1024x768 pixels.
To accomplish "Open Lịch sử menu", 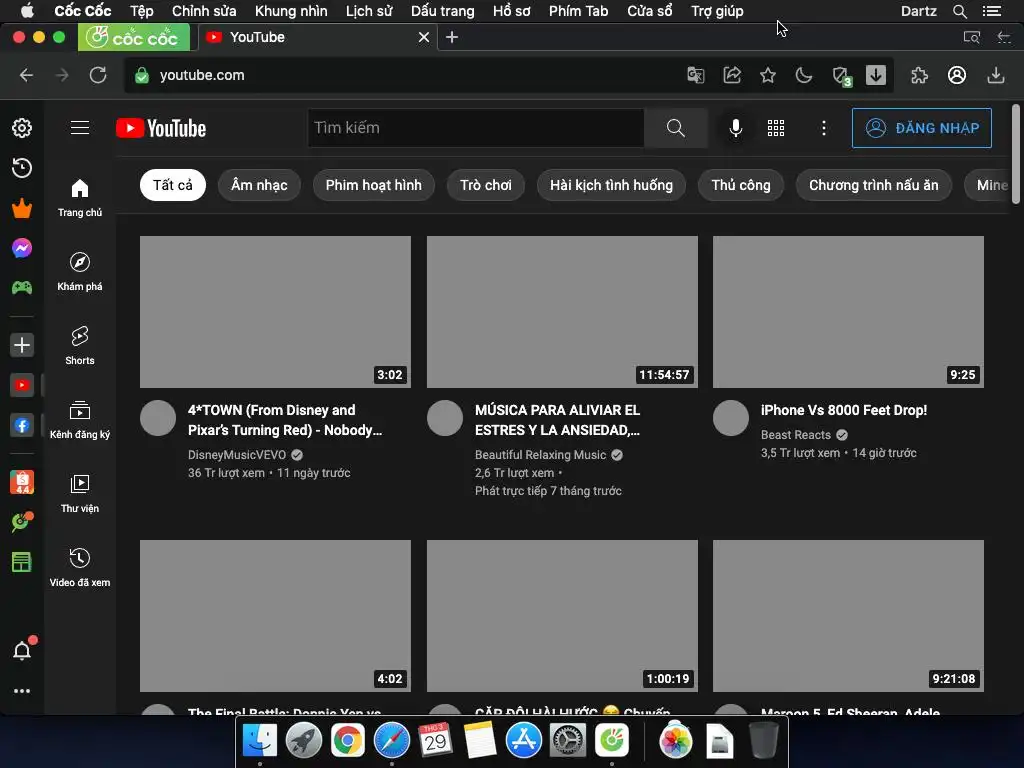I will [x=369, y=11].
